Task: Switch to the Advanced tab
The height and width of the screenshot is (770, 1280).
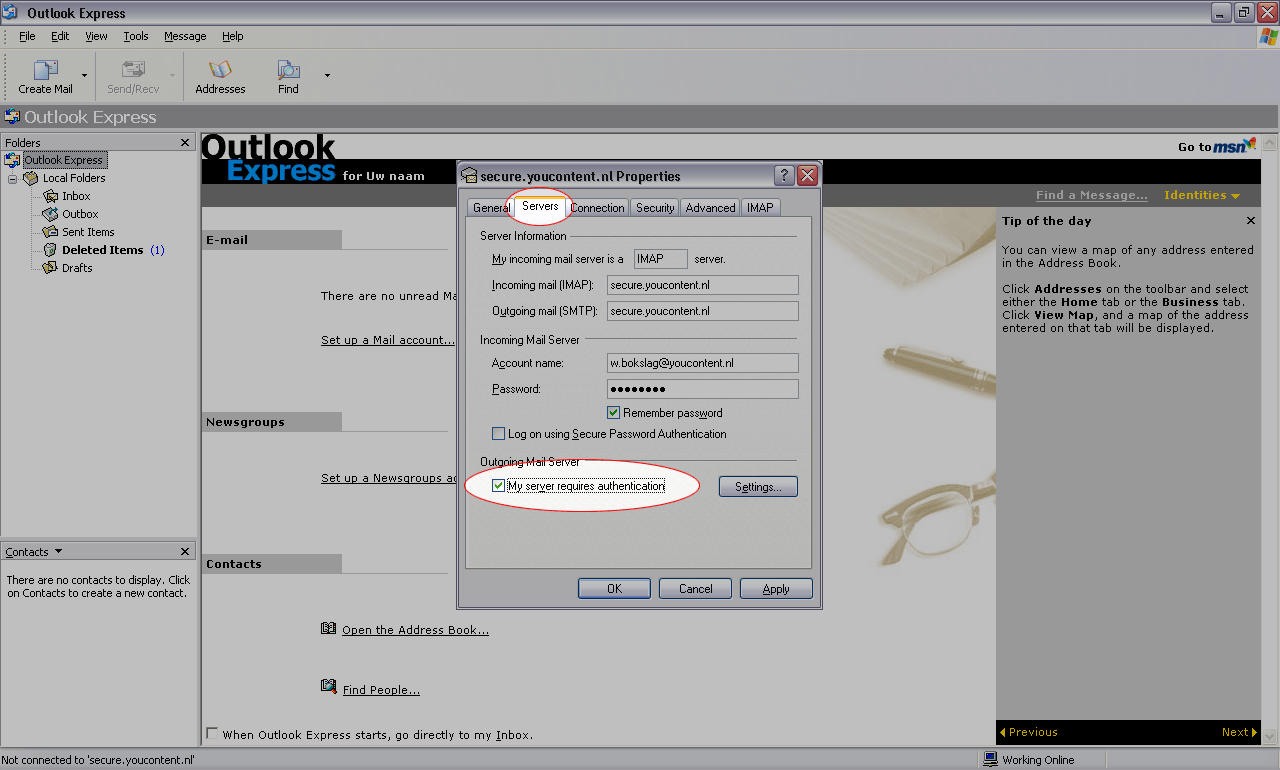Action: 710,208
